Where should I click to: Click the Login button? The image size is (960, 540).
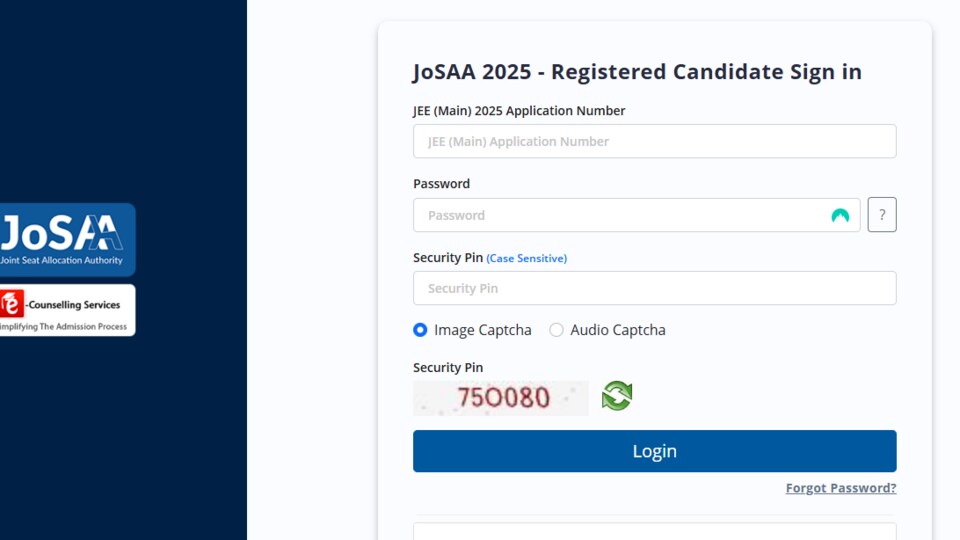[x=654, y=451]
